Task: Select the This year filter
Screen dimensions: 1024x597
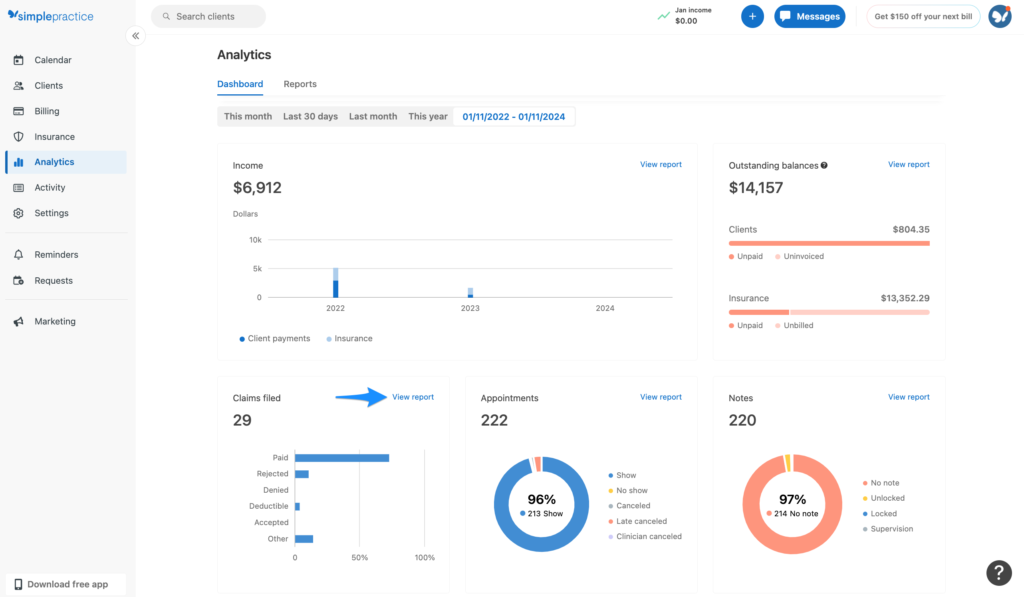Action: pyautogui.click(x=428, y=117)
